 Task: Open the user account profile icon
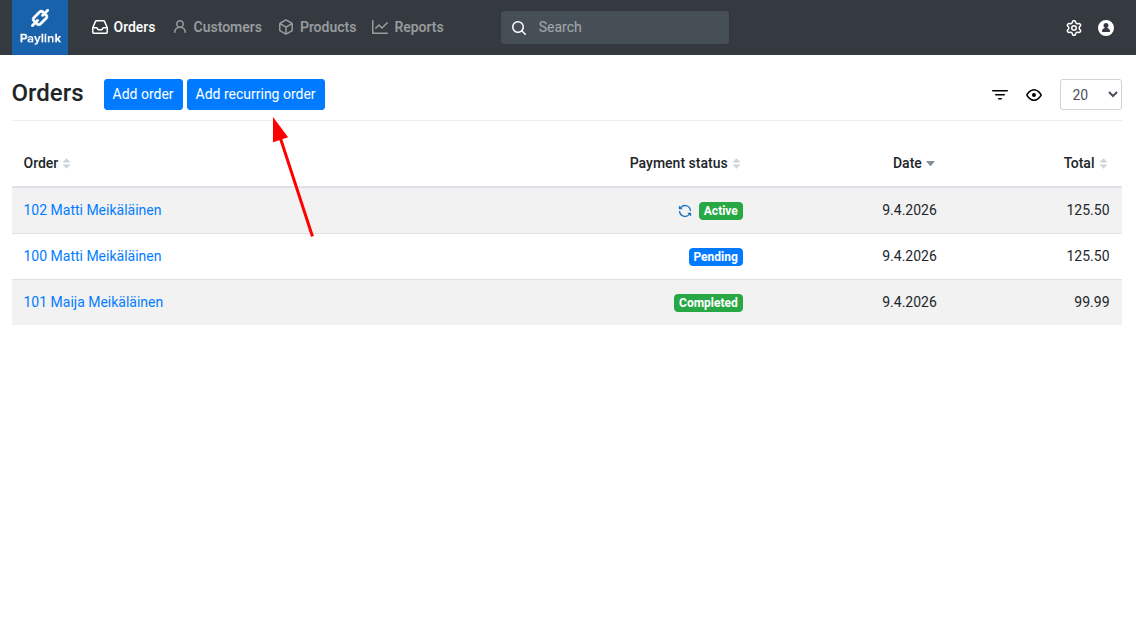coord(1106,28)
